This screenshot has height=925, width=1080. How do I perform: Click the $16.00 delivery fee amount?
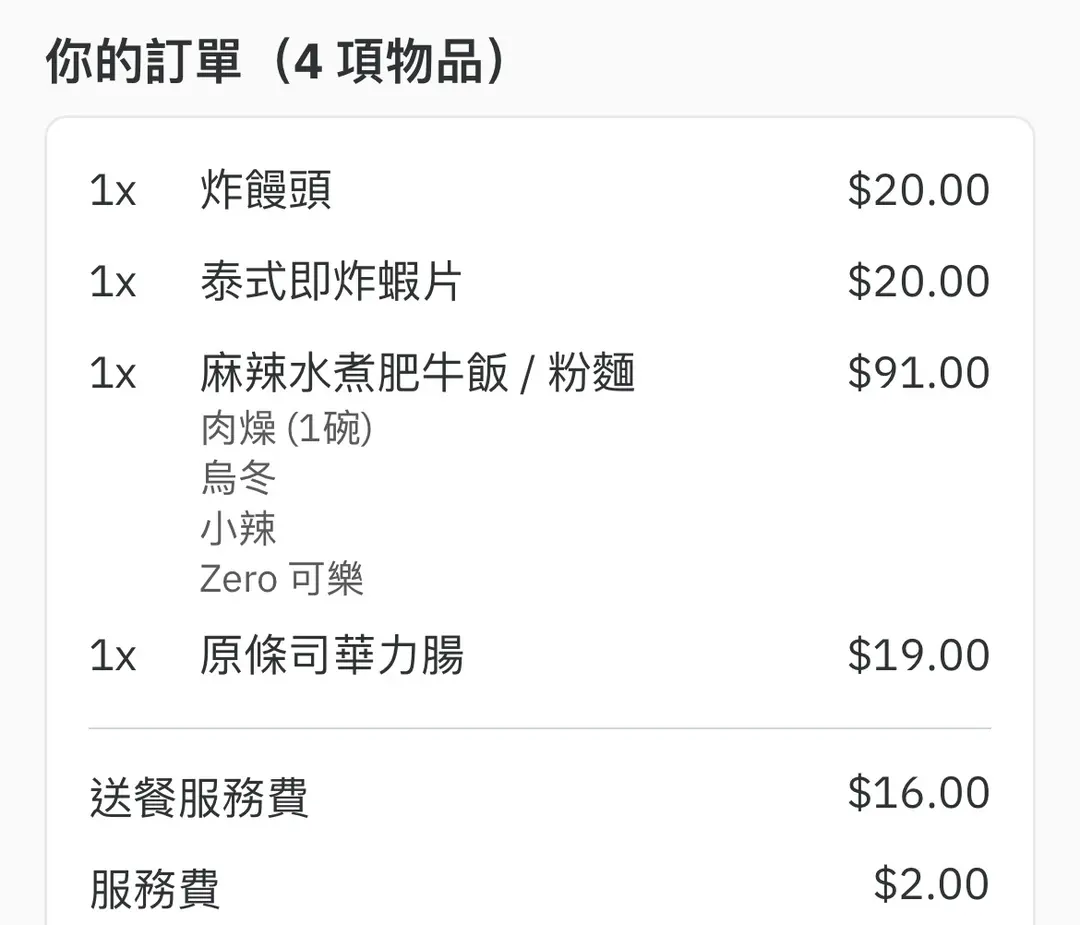(x=918, y=793)
